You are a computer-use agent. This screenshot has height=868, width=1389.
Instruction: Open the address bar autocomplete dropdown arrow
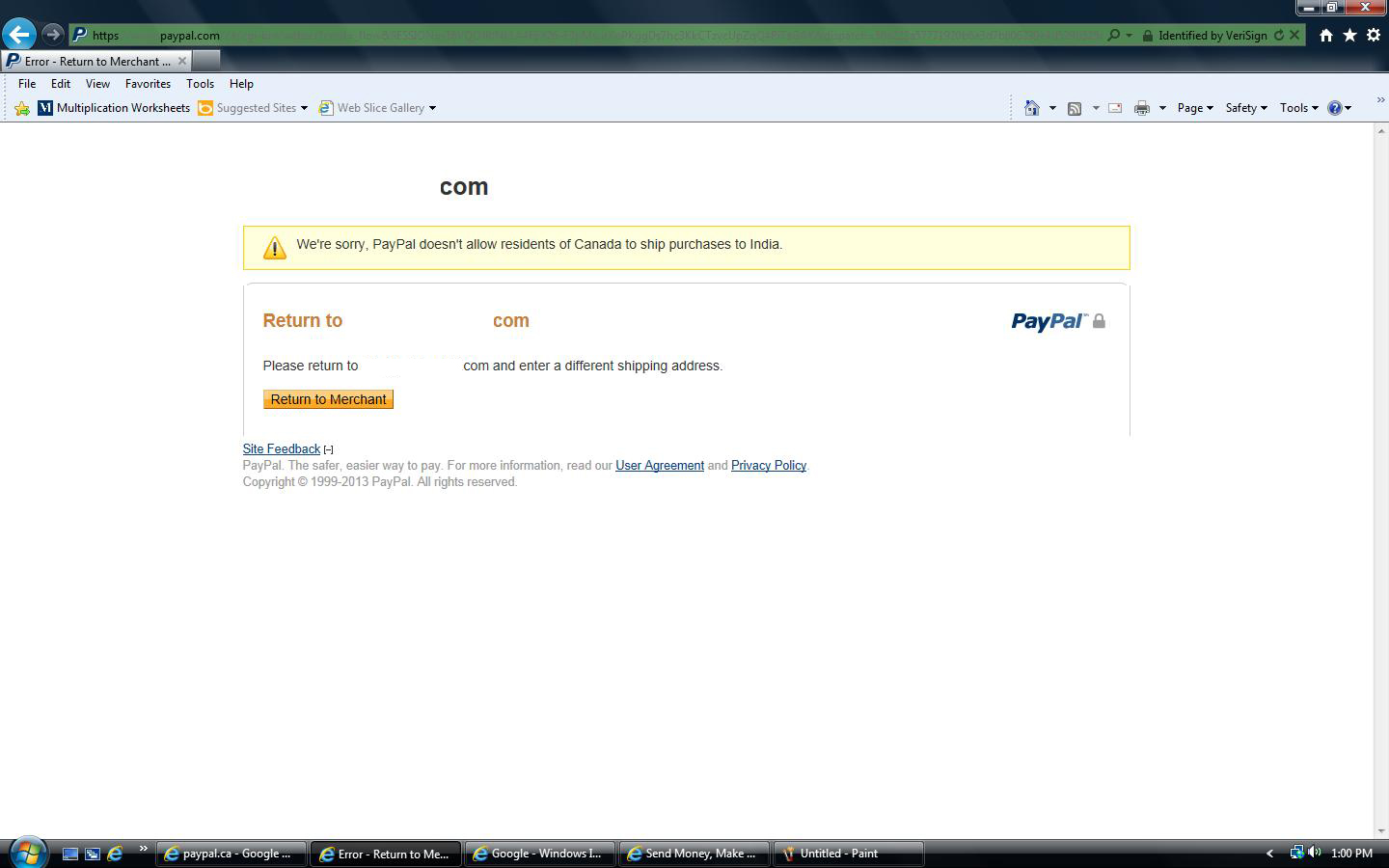pyautogui.click(x=1129, y=35)
